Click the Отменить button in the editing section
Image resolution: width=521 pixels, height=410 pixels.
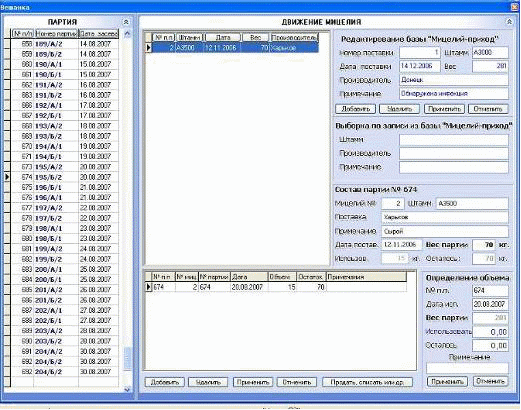pyautogui.click(x=488, y=109)
